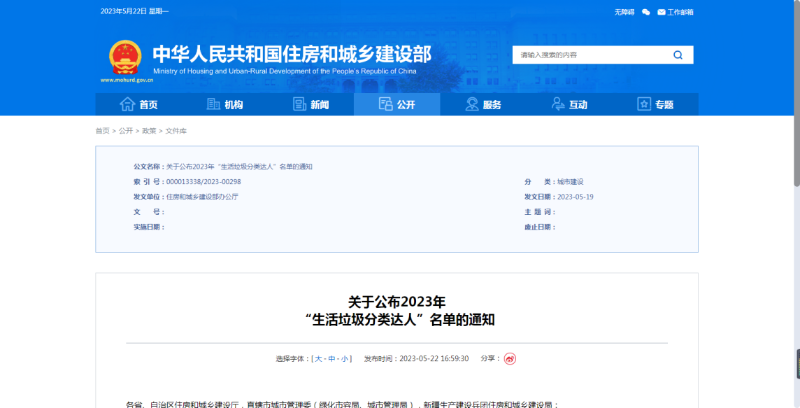The width and height of the screenshot is (800, 408).
Task: Click the search magnifier icon
Action: click(x=678, y=55)
